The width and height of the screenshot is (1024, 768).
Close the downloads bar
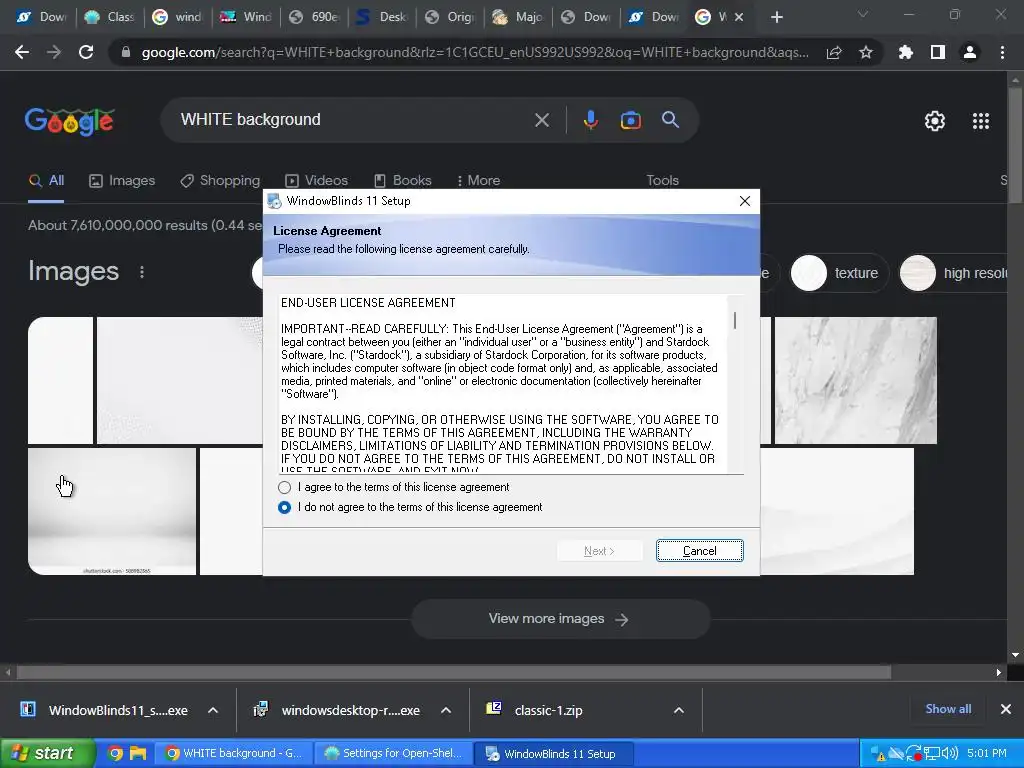[1006, 709]
